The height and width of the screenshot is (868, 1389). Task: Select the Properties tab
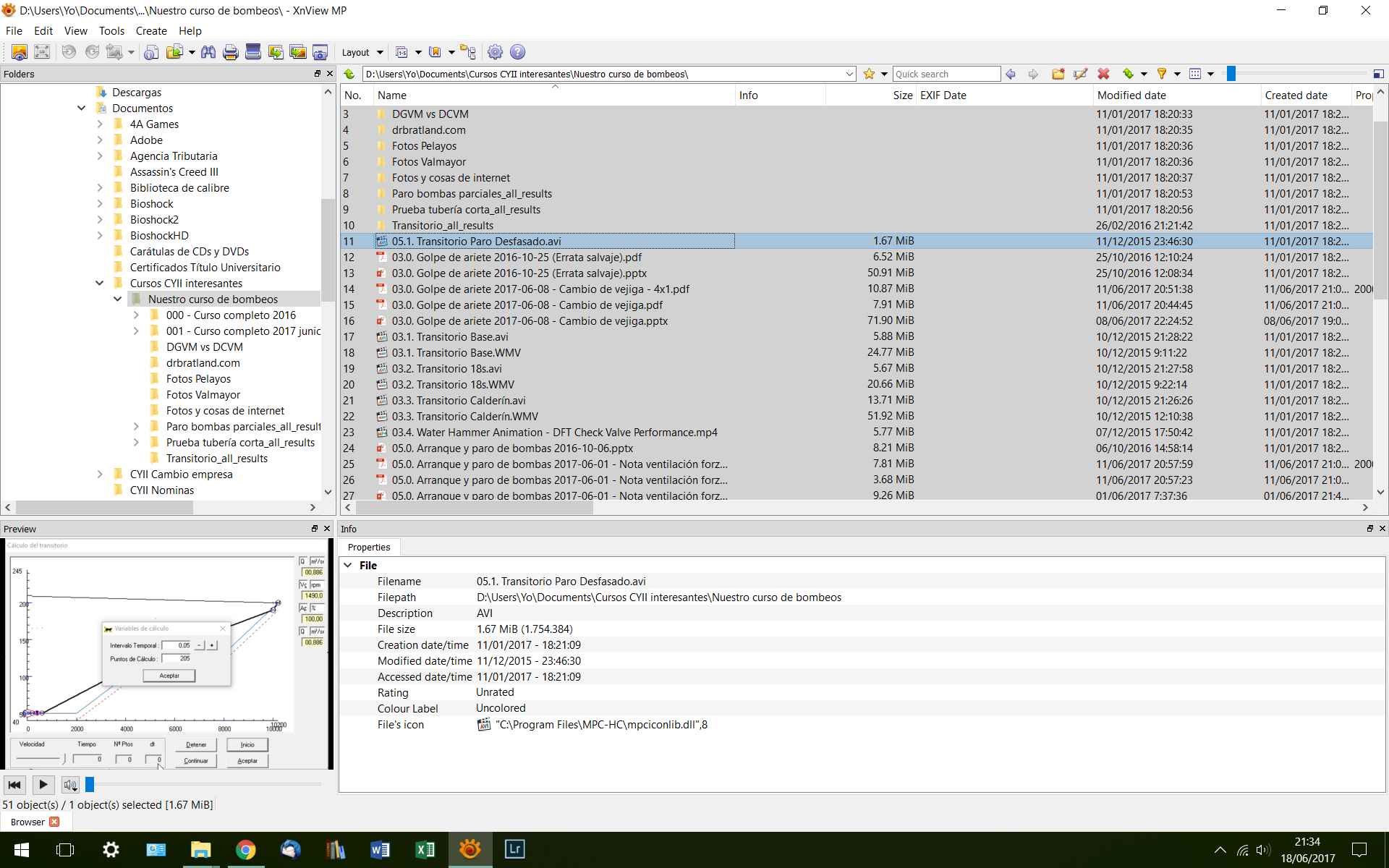[x=369, y=548]
